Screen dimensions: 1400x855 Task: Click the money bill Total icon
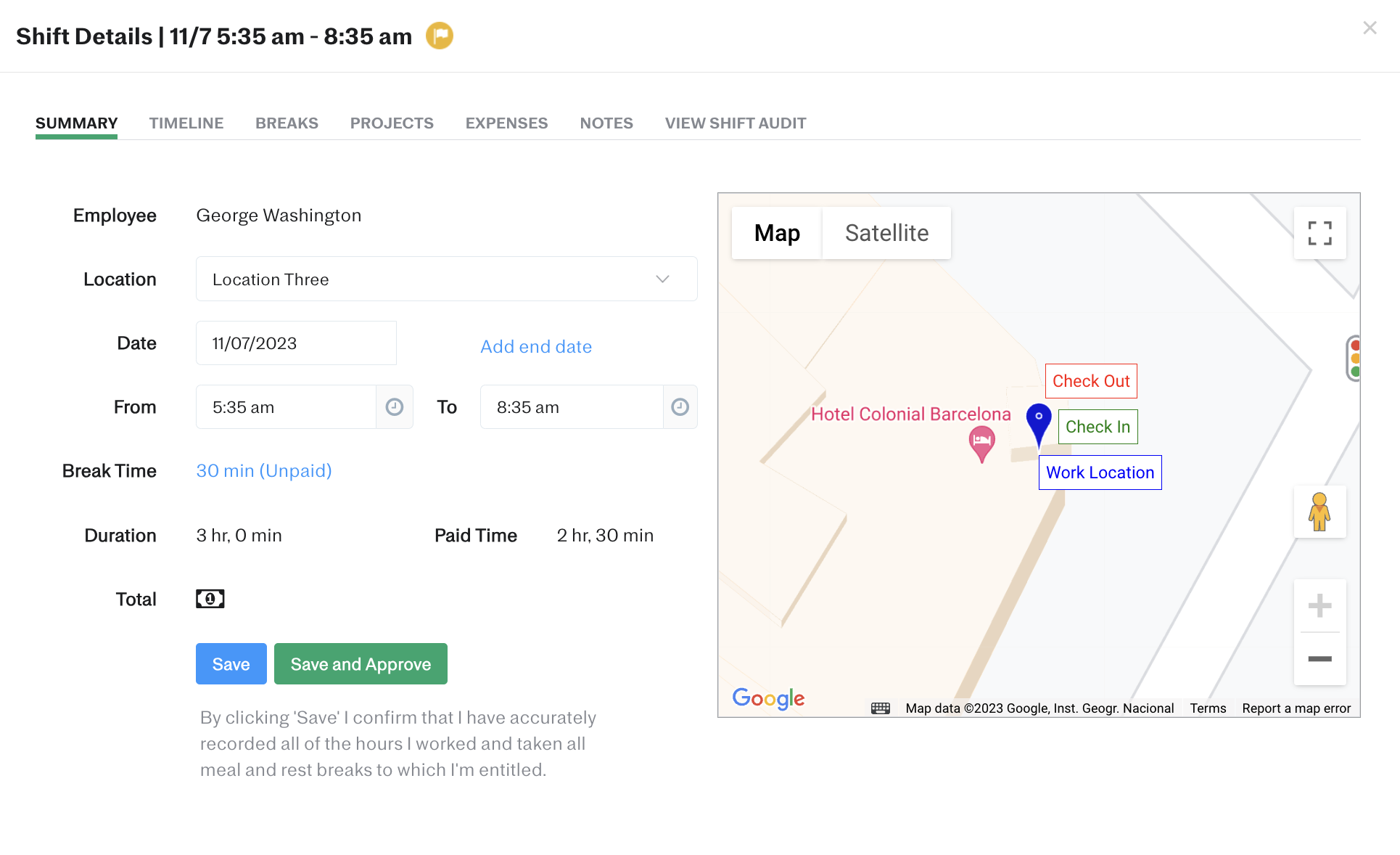210,599
